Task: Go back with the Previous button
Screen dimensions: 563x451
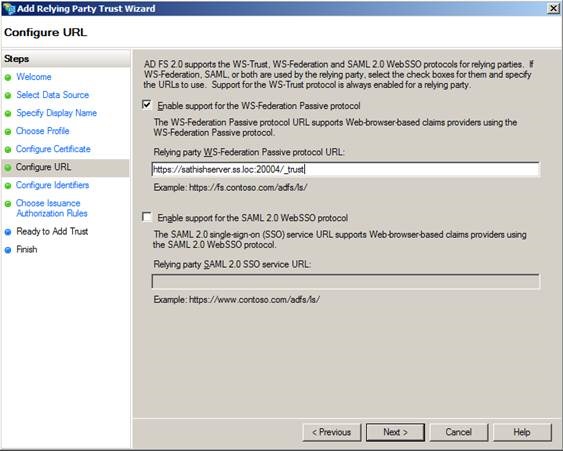Action: [332, 432]
